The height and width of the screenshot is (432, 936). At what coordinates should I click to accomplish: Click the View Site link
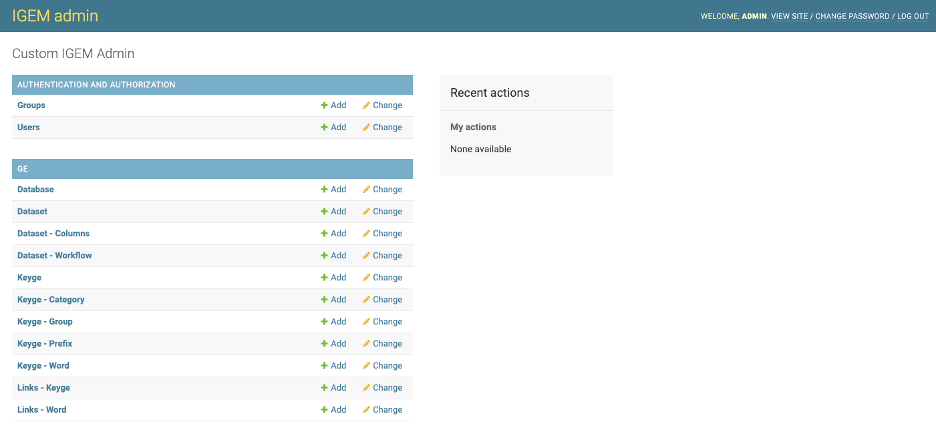789,16
